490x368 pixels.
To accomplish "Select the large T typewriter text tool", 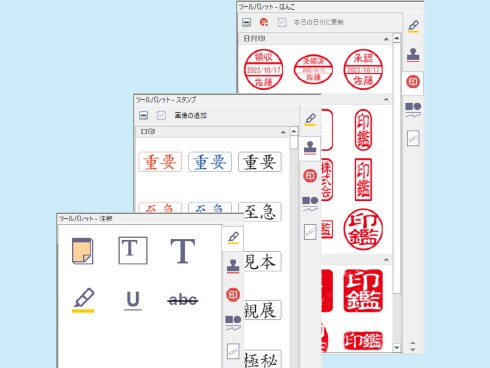I will click(x=183, y=251).
